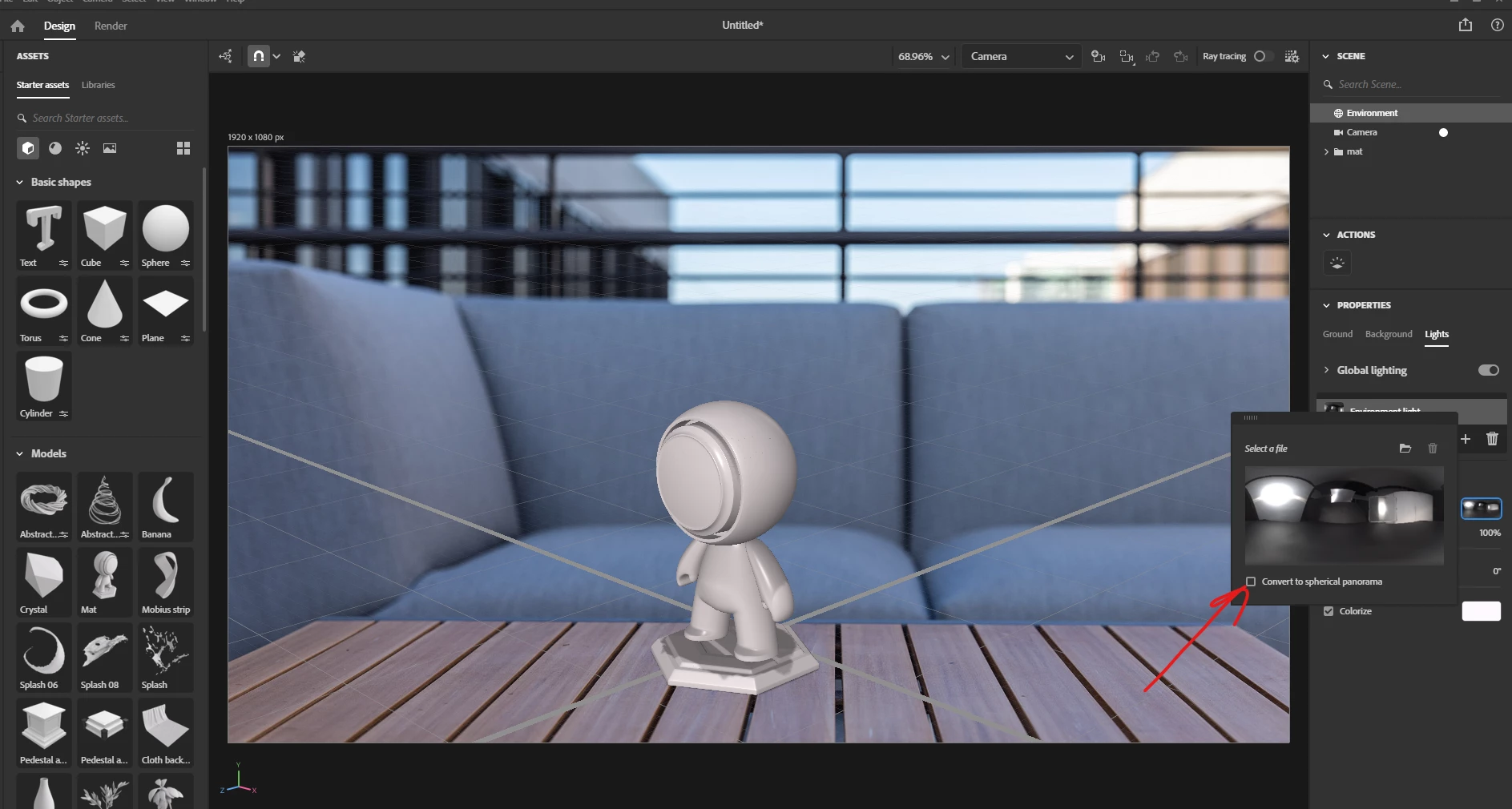The height and width of the screenshot is (809, 1512).
Task: Toggle Global lighting switch
Action: (1489, 370)
